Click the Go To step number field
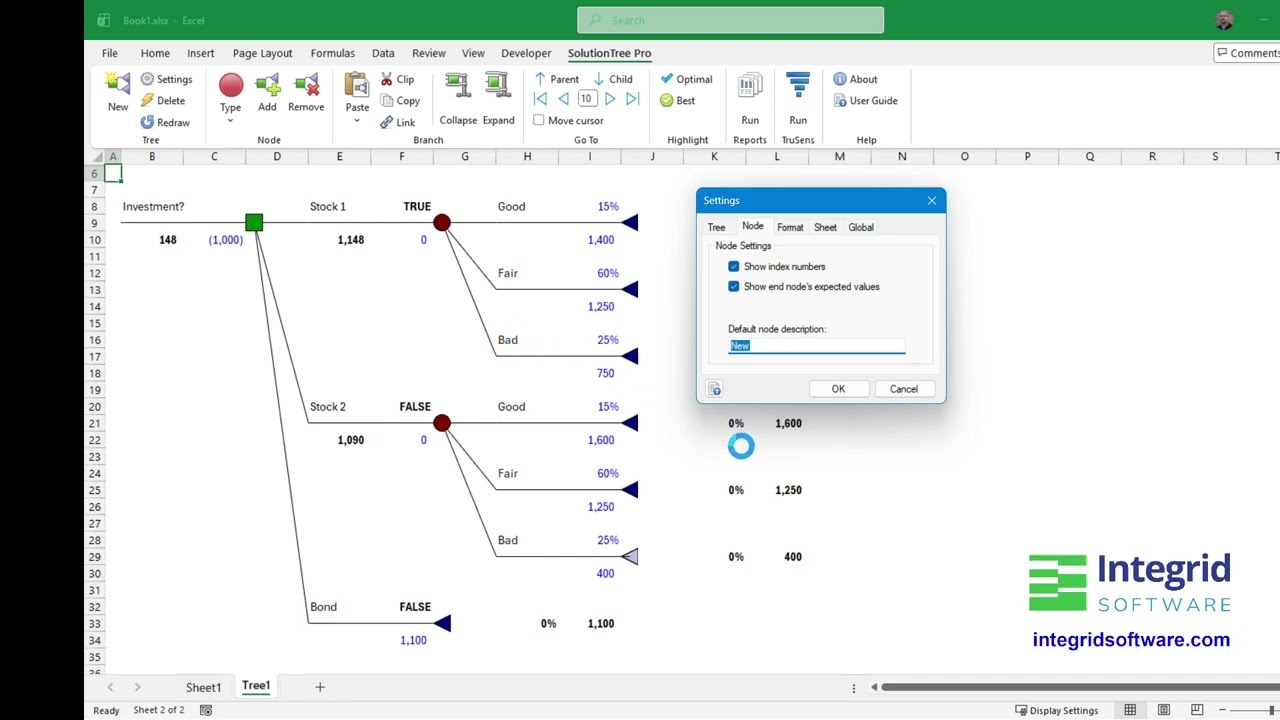 (587, 99)
